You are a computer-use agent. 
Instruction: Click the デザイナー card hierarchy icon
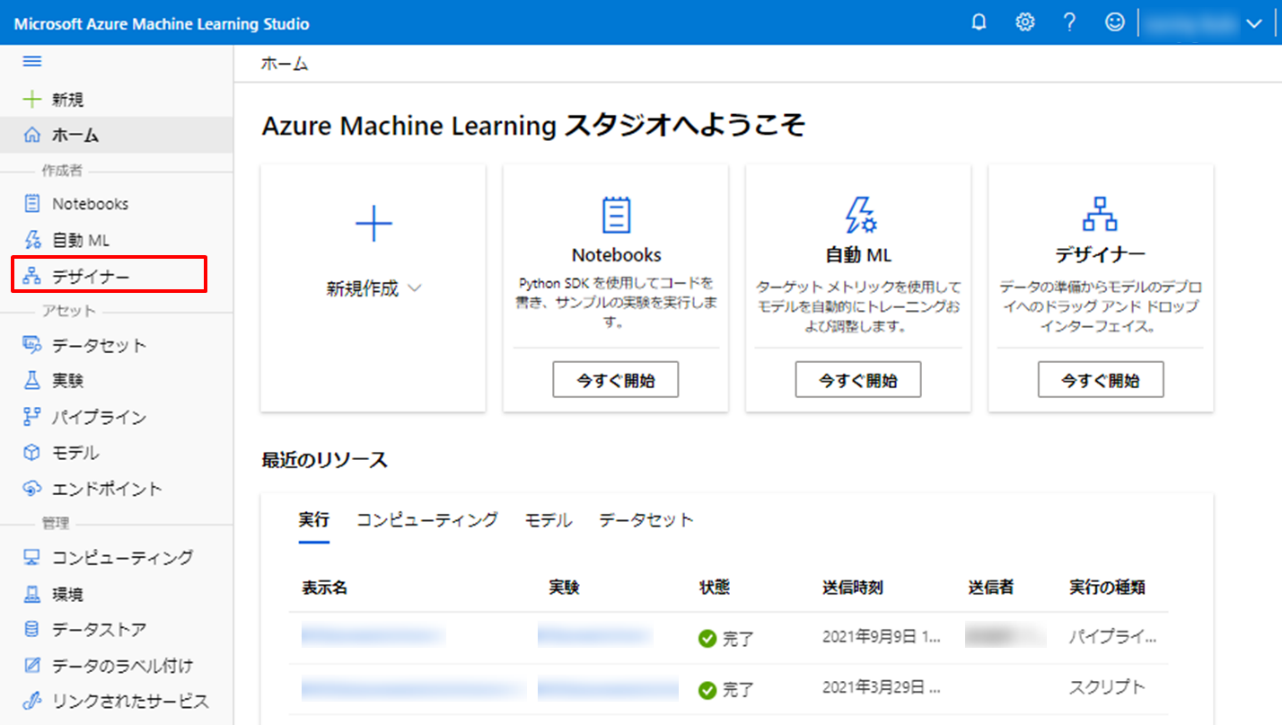[x=1100, y=215]
